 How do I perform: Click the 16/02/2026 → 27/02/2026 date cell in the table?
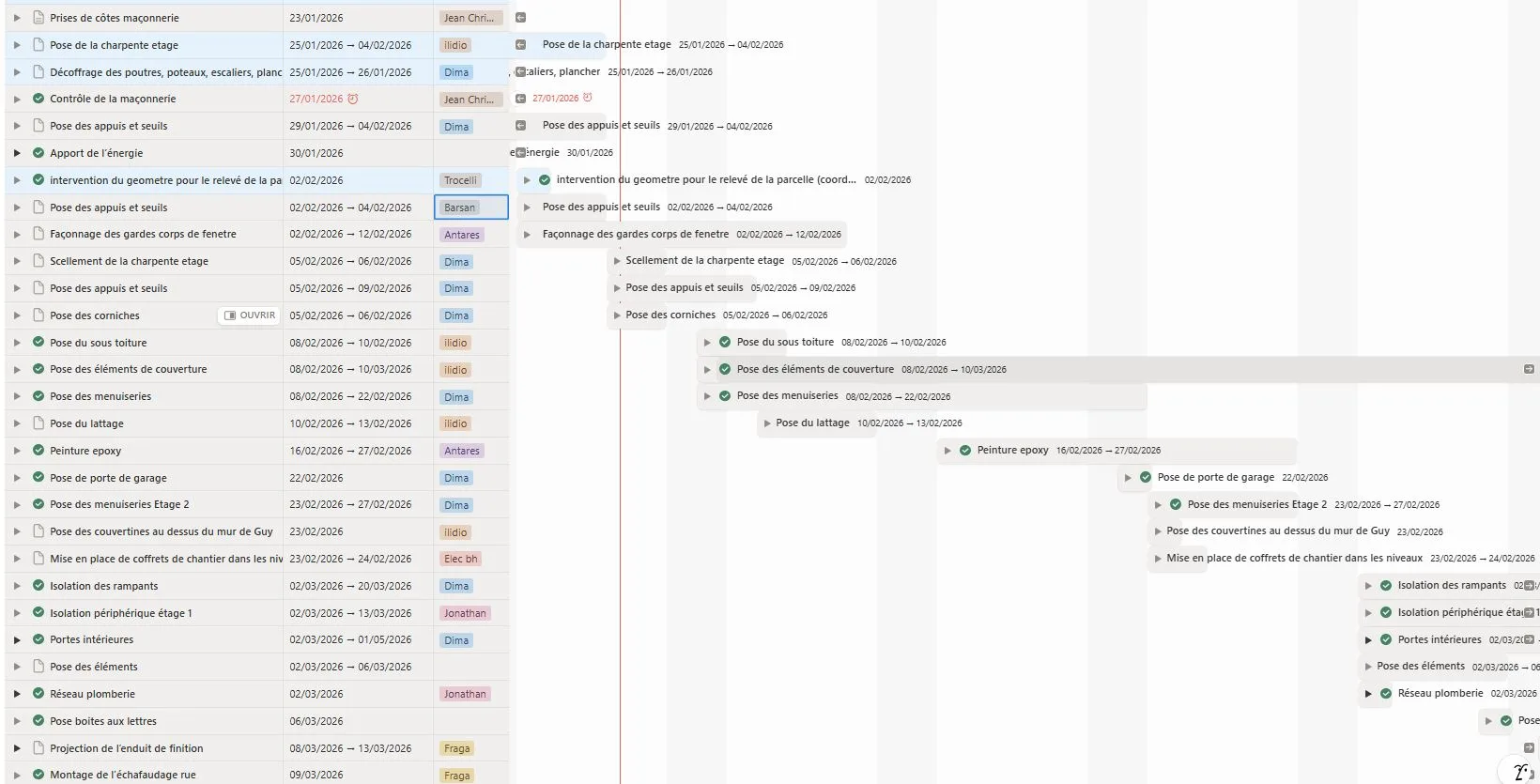(350, 451)
